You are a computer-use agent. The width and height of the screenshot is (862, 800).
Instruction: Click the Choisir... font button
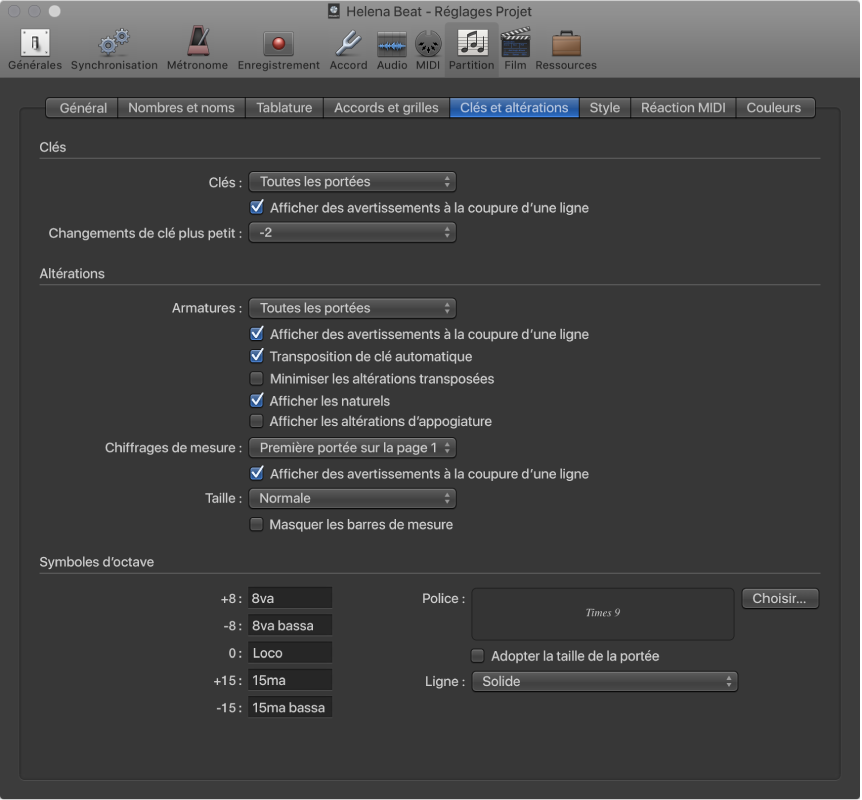tap(780, 599)
